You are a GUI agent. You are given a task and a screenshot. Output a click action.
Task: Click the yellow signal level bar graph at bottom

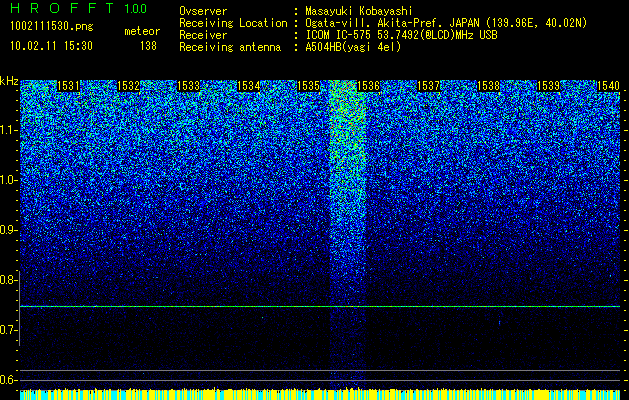pyautogui.click(x=320, y=394)
